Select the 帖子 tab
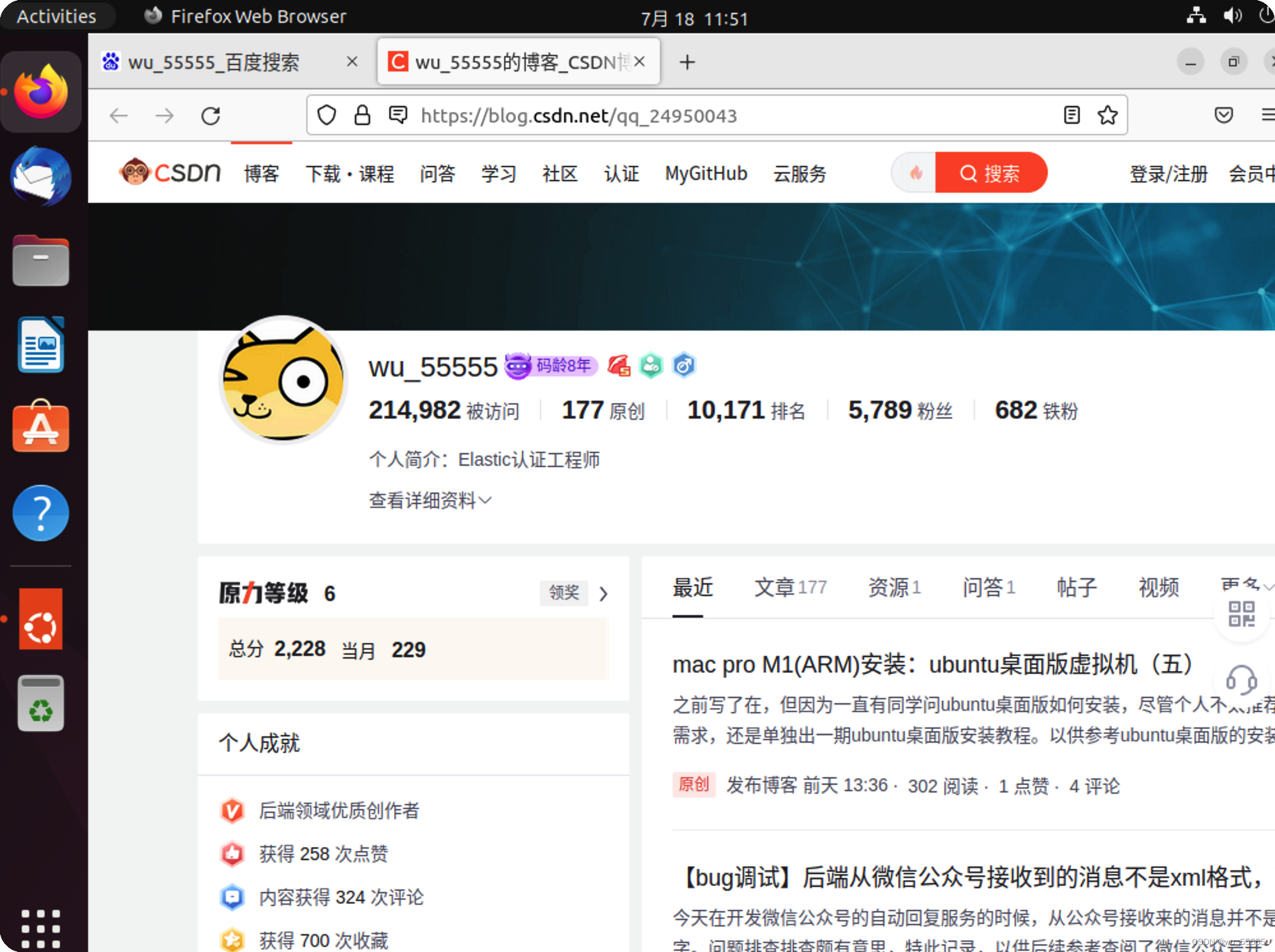This screenshot has width=1275, height=952. point(1077,587)
